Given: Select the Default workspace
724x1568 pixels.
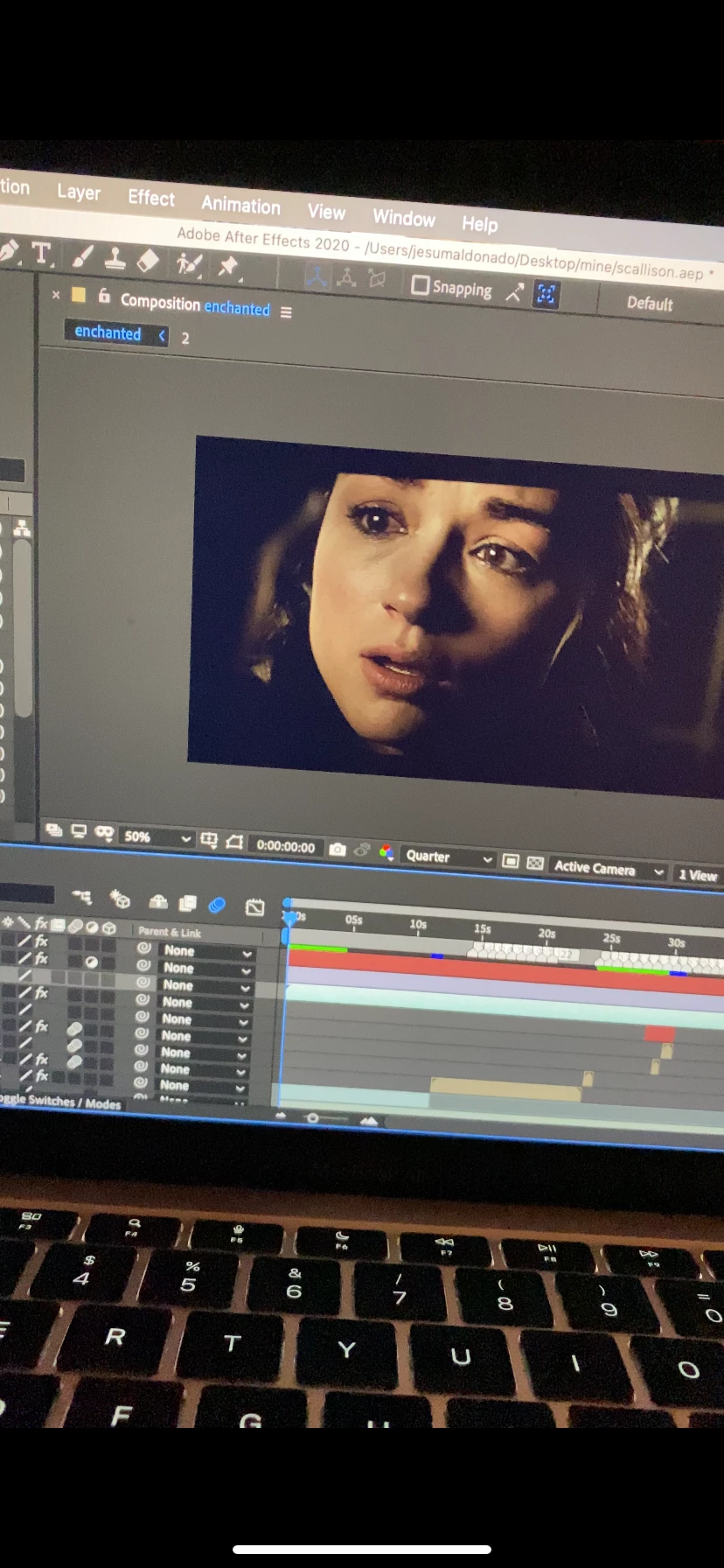Looking at the screenshot, I should click(x=650, y=304).
